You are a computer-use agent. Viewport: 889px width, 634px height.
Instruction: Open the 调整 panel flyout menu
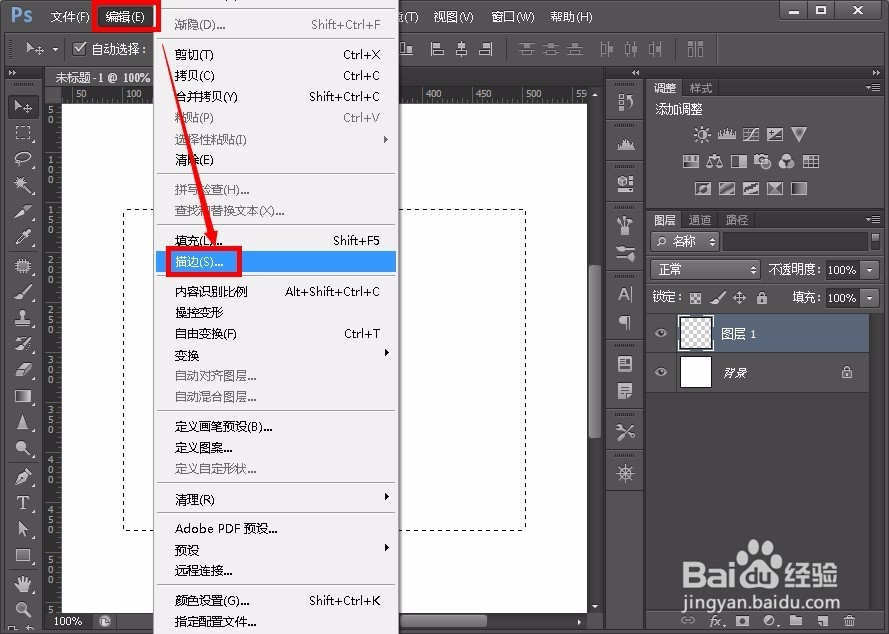(873, 88)
